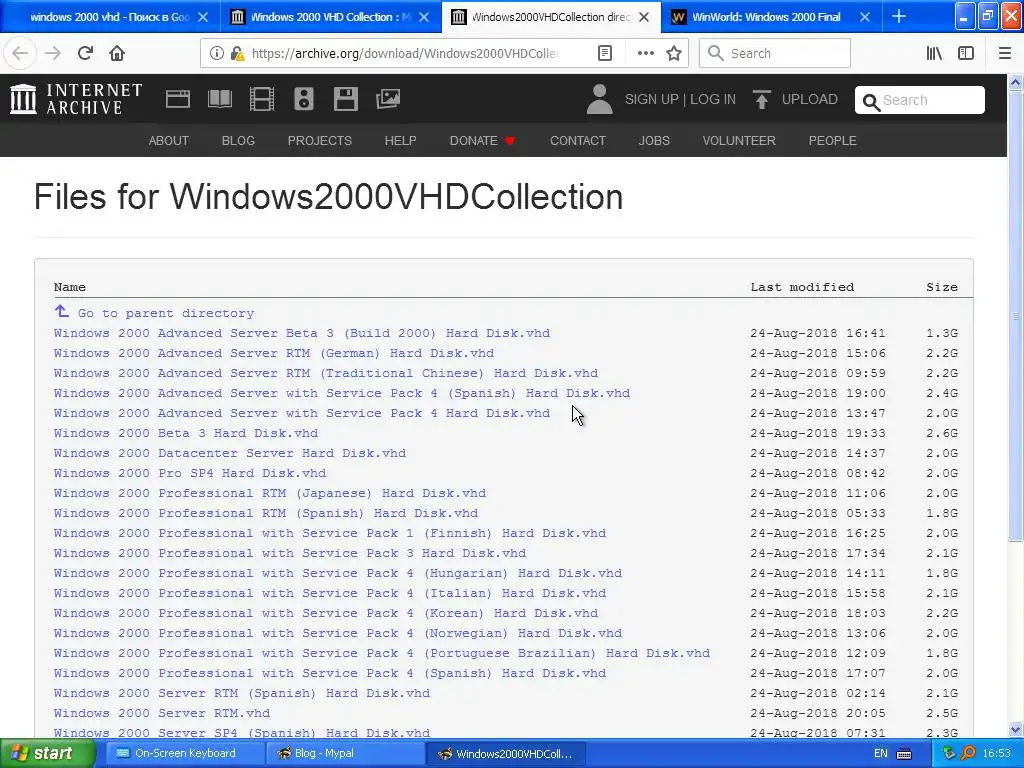
Task: Open Internet Archive software floppy icon
Action: (x=345, y=99)
